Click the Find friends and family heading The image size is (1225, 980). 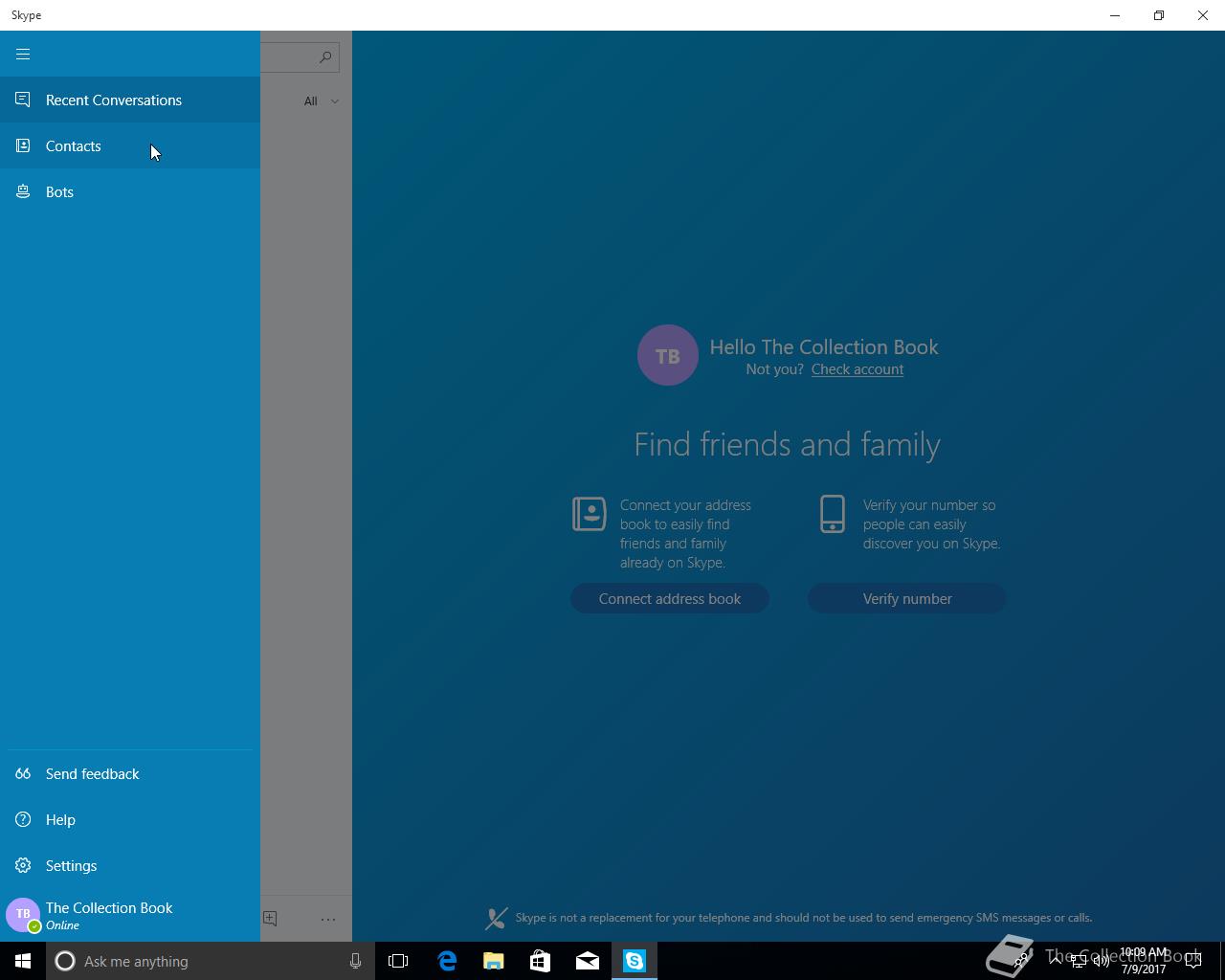(x=788, y=445)
